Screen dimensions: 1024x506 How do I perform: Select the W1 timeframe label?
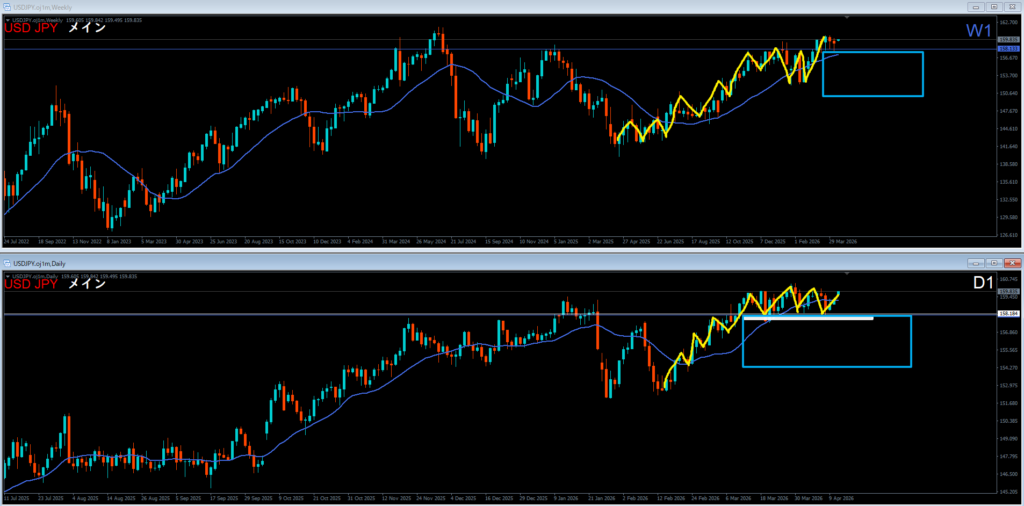click(980, 30)
